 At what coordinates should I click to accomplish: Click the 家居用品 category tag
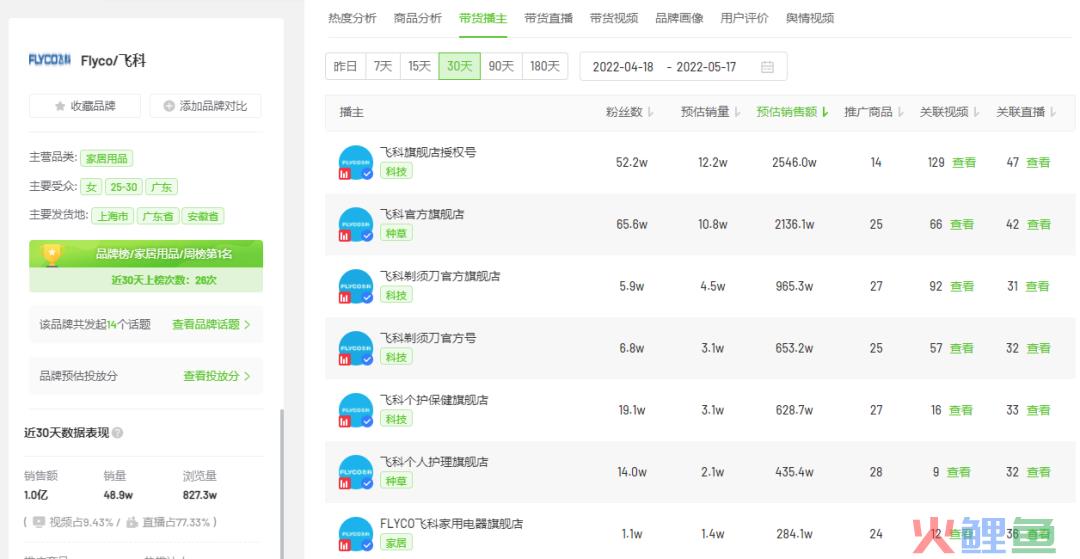coord(106,158)
